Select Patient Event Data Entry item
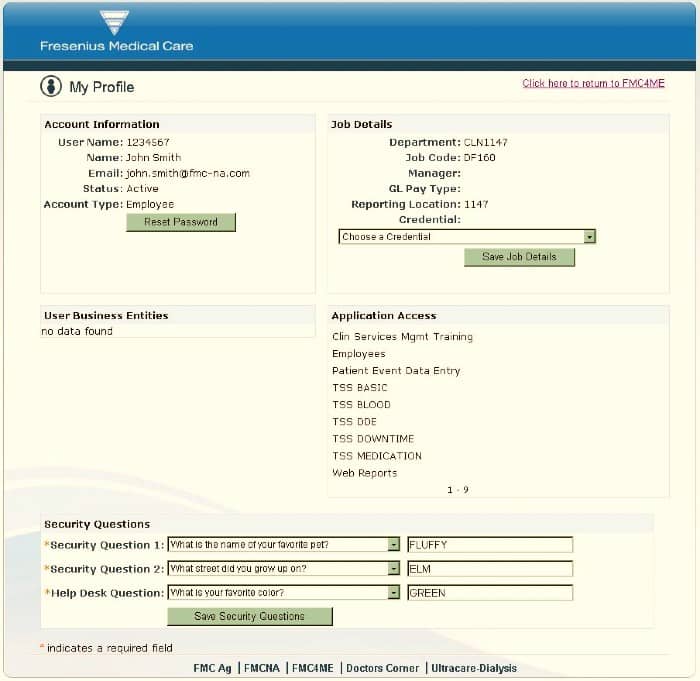The height and width of the screenshot is (681, 700). (x=396, y=371)
